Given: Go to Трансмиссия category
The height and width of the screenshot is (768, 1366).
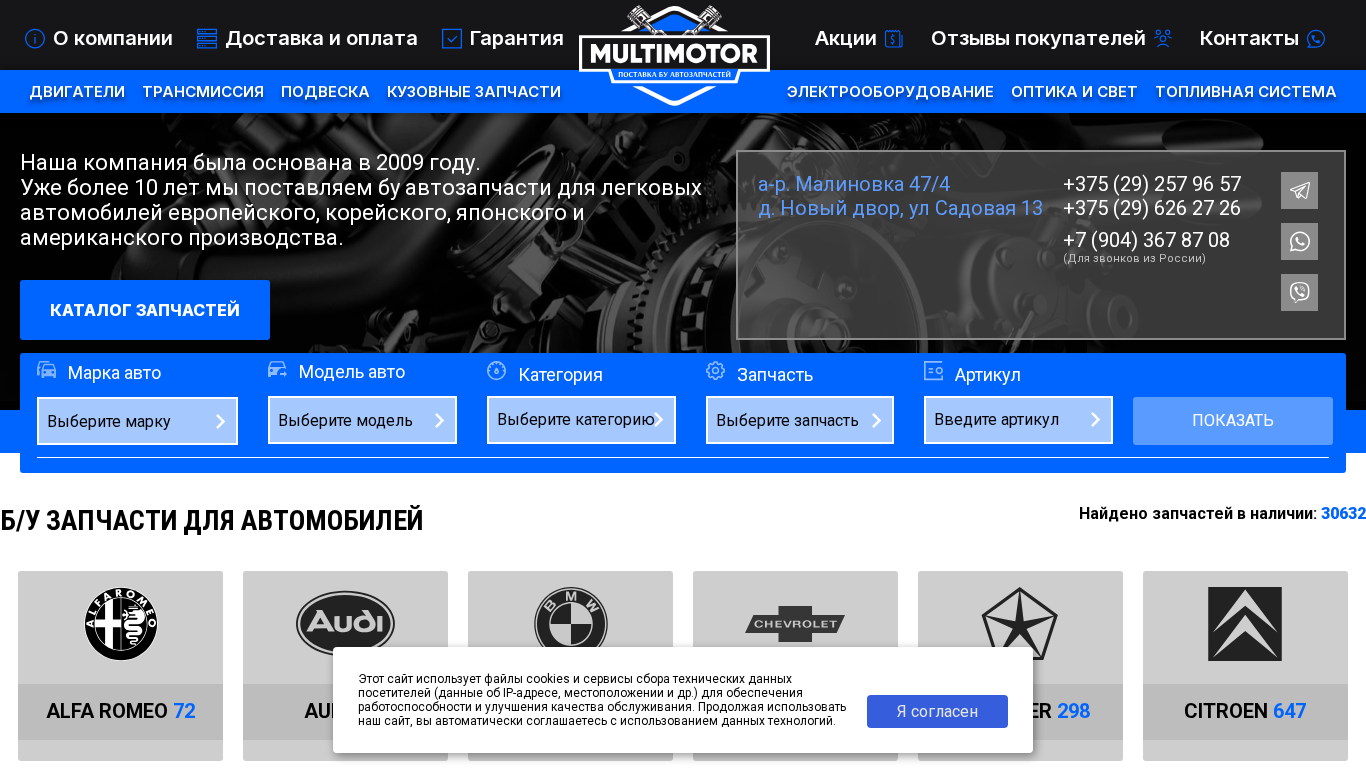Looking at the screenshot, I should click(203, 92).
